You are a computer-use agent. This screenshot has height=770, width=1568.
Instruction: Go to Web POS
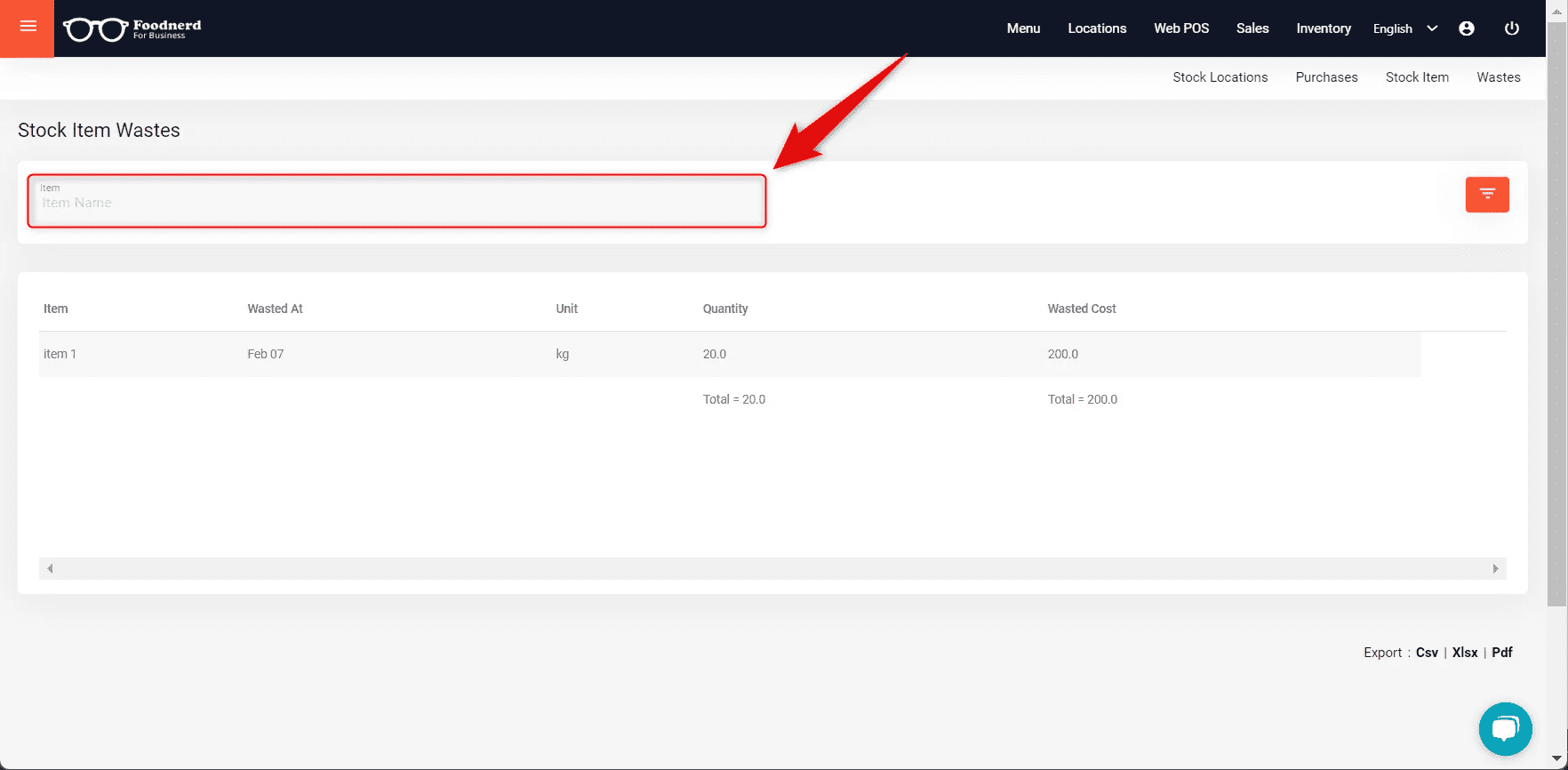pos(1181,28)
